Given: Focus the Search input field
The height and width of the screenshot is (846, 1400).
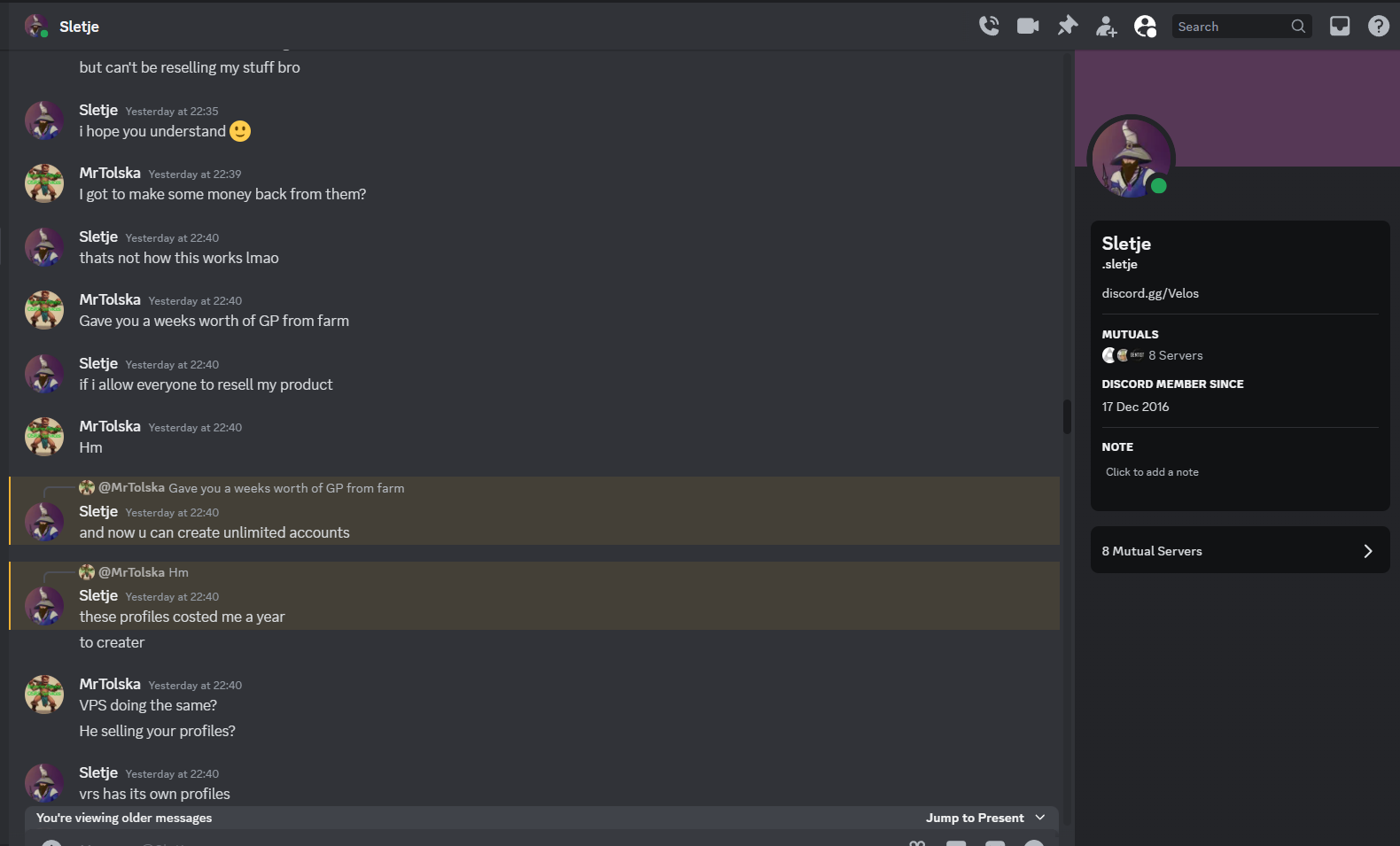Looking at the screenshot, I should tap(1232, 27).
